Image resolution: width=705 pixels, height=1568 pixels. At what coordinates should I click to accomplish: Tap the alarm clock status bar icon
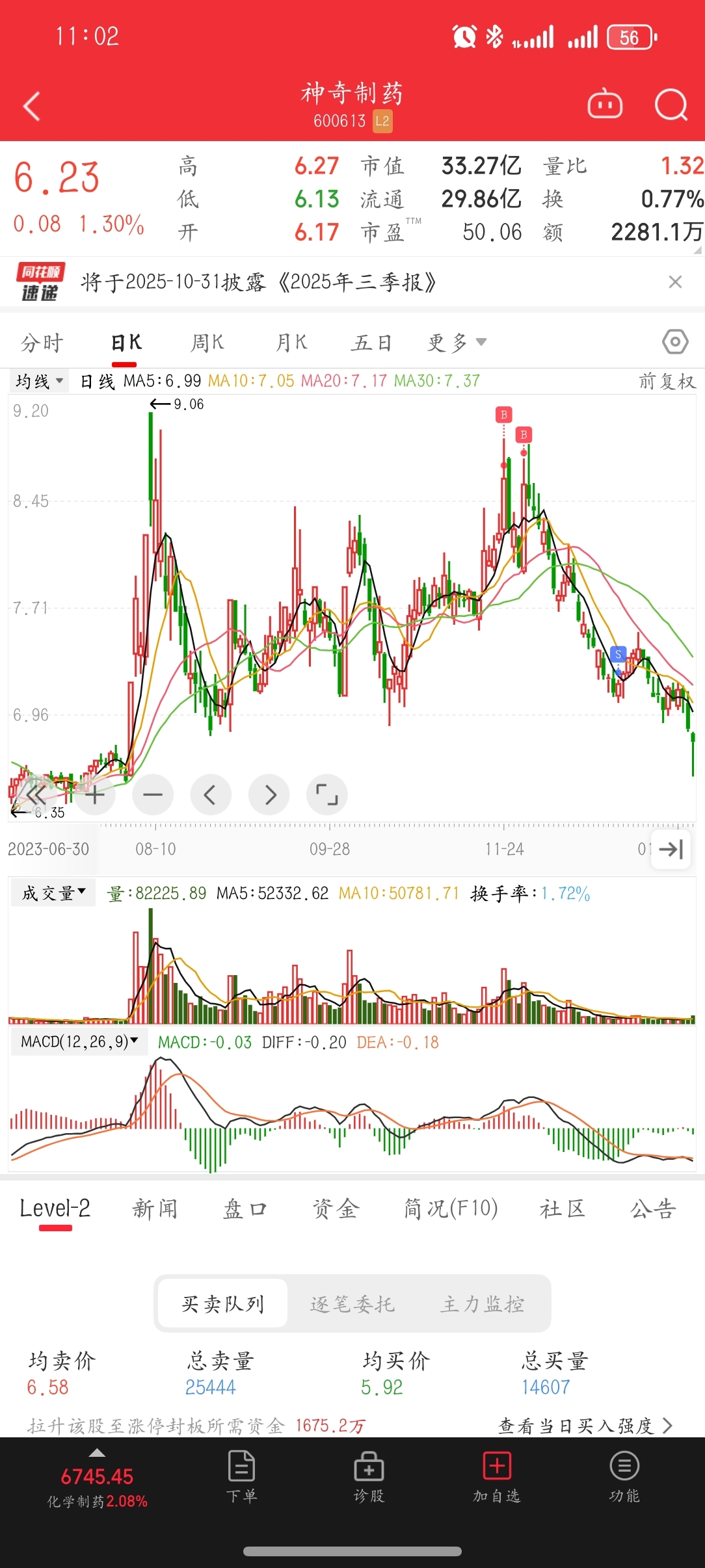coord(464,36)
